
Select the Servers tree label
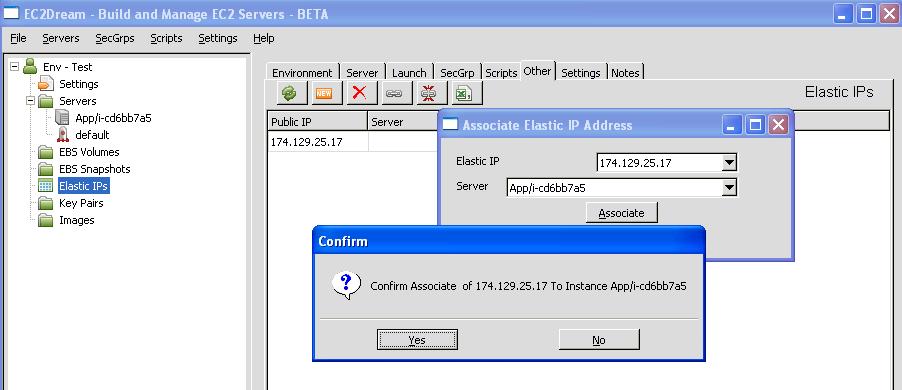78,101
